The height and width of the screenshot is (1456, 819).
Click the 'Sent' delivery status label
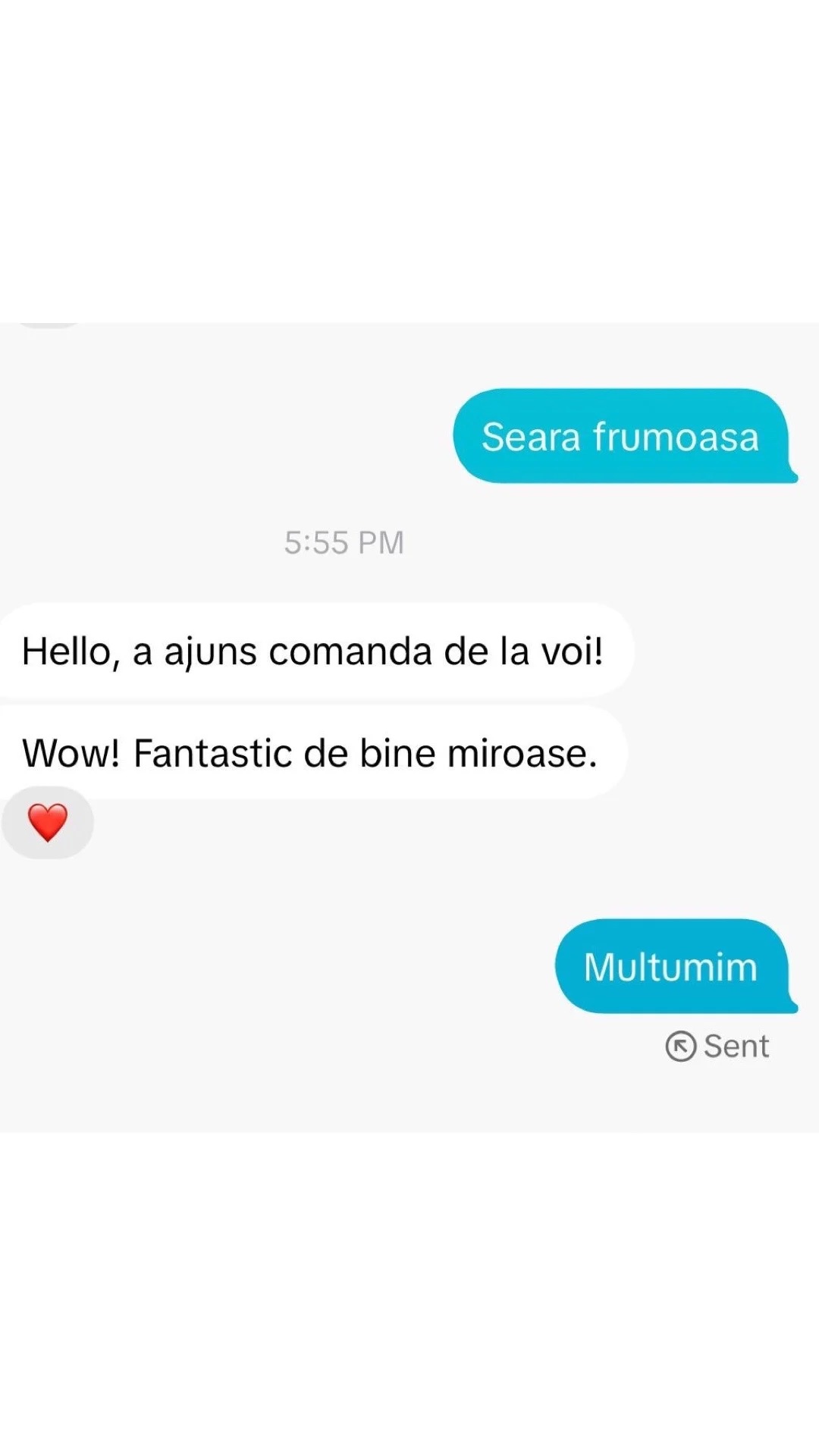click(x=736, y=1046)
